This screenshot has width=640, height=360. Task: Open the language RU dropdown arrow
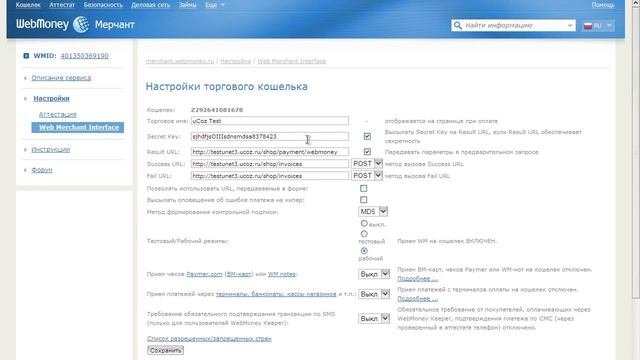click(609, 26)
